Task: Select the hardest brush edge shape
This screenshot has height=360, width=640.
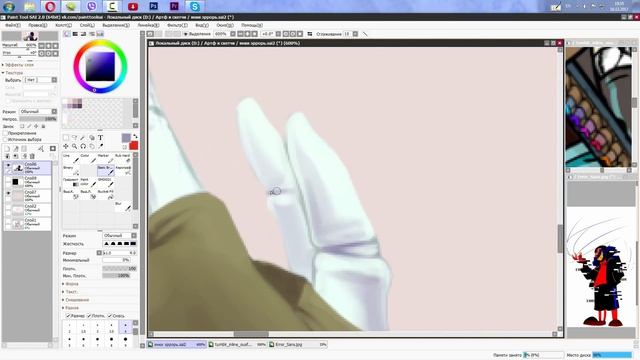Action: tap(133, 244)
